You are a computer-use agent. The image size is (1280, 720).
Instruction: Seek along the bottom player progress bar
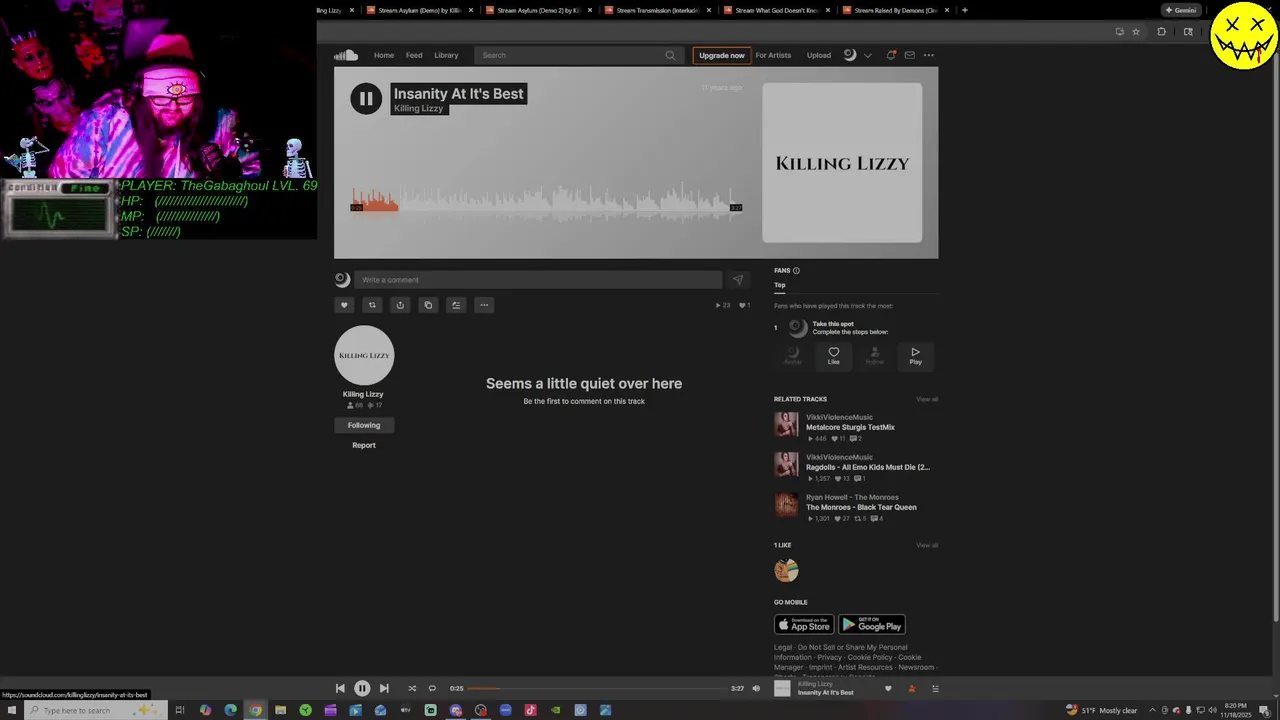tap(596, 688)
